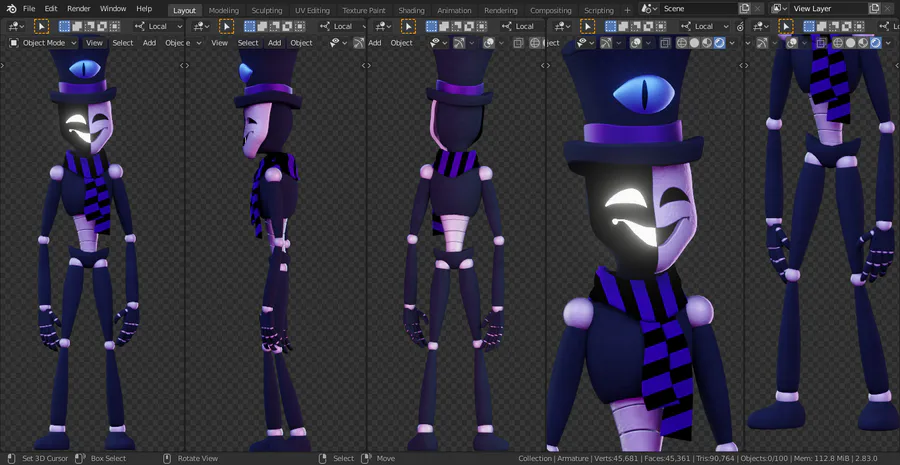The image size is (900, 465).
Task: Choose 'extend selection' mode icon in leftmost viewport header
Action: (76, 26)
